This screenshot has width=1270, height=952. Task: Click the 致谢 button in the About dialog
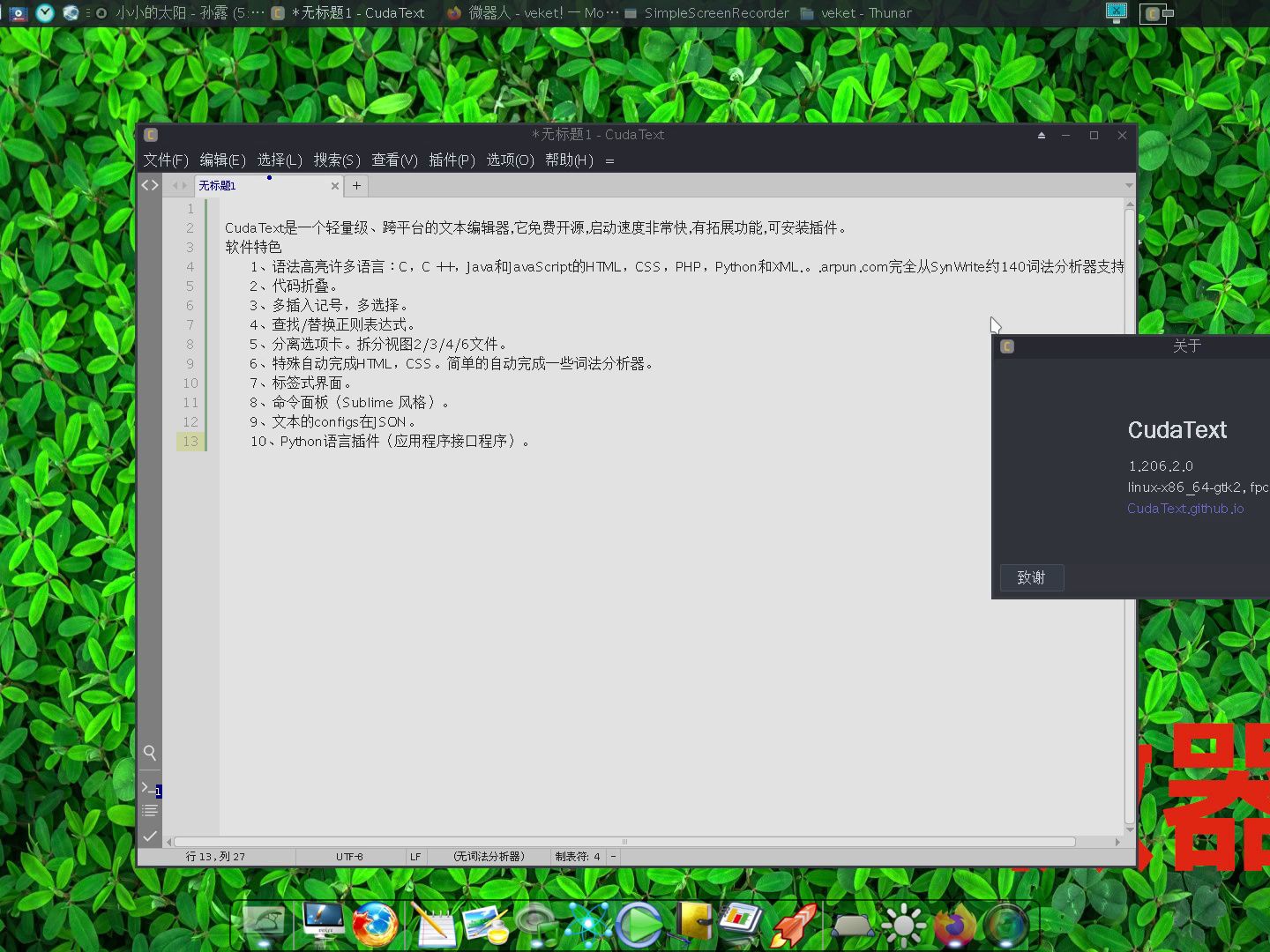coord(1031,577)
